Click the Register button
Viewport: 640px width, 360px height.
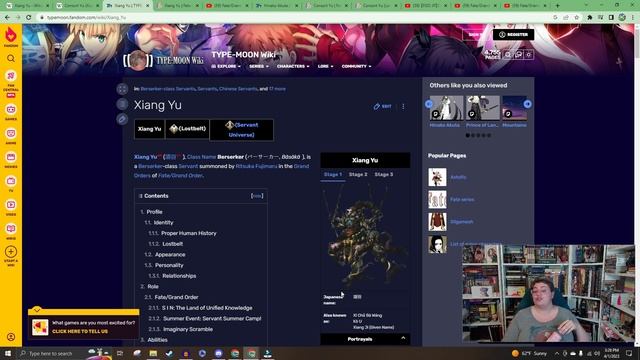pyautogui.click(x=513, y=35)
